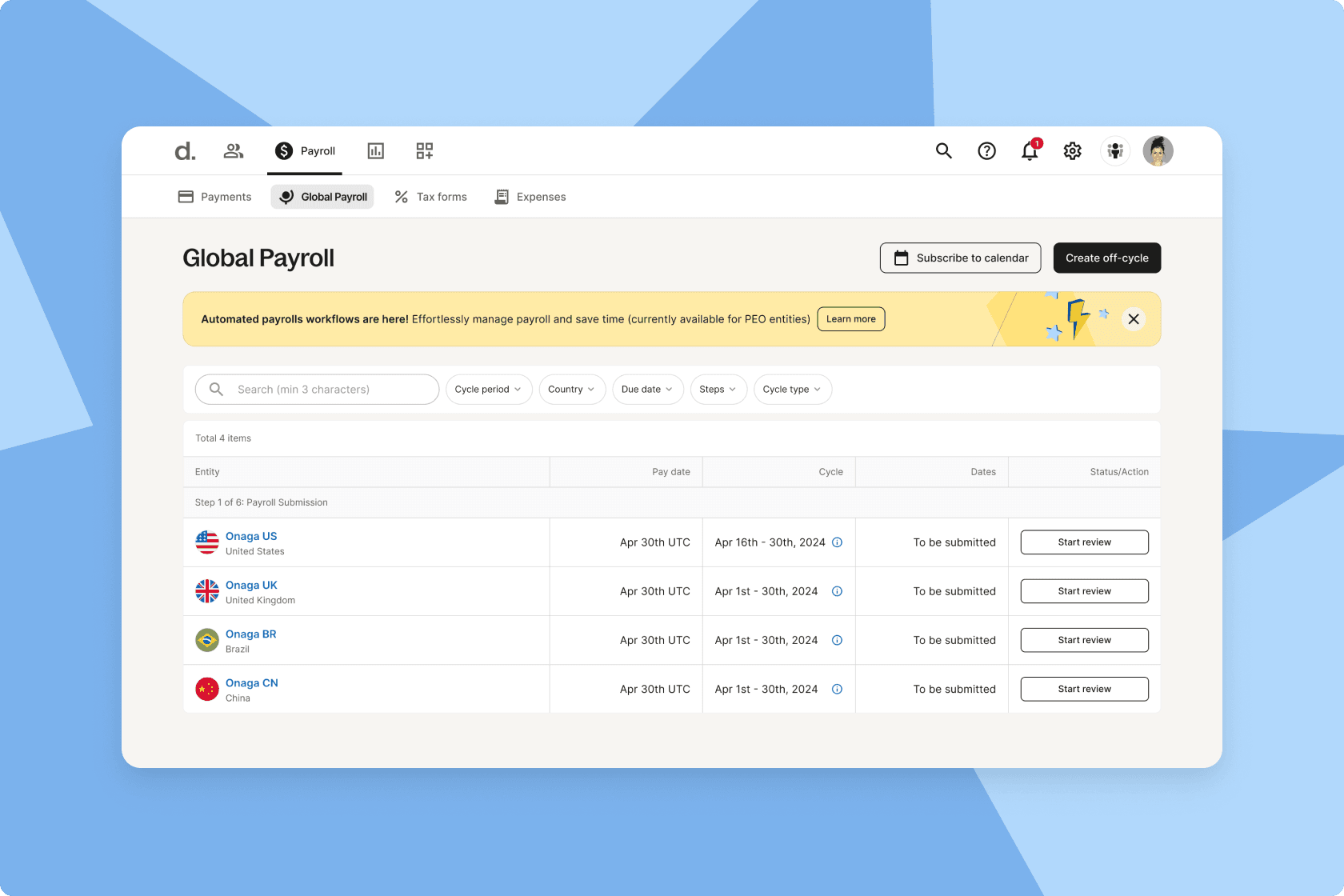Screen dimensions: 1344x896
Task: Click the organization group icon
Action: 1115,150
